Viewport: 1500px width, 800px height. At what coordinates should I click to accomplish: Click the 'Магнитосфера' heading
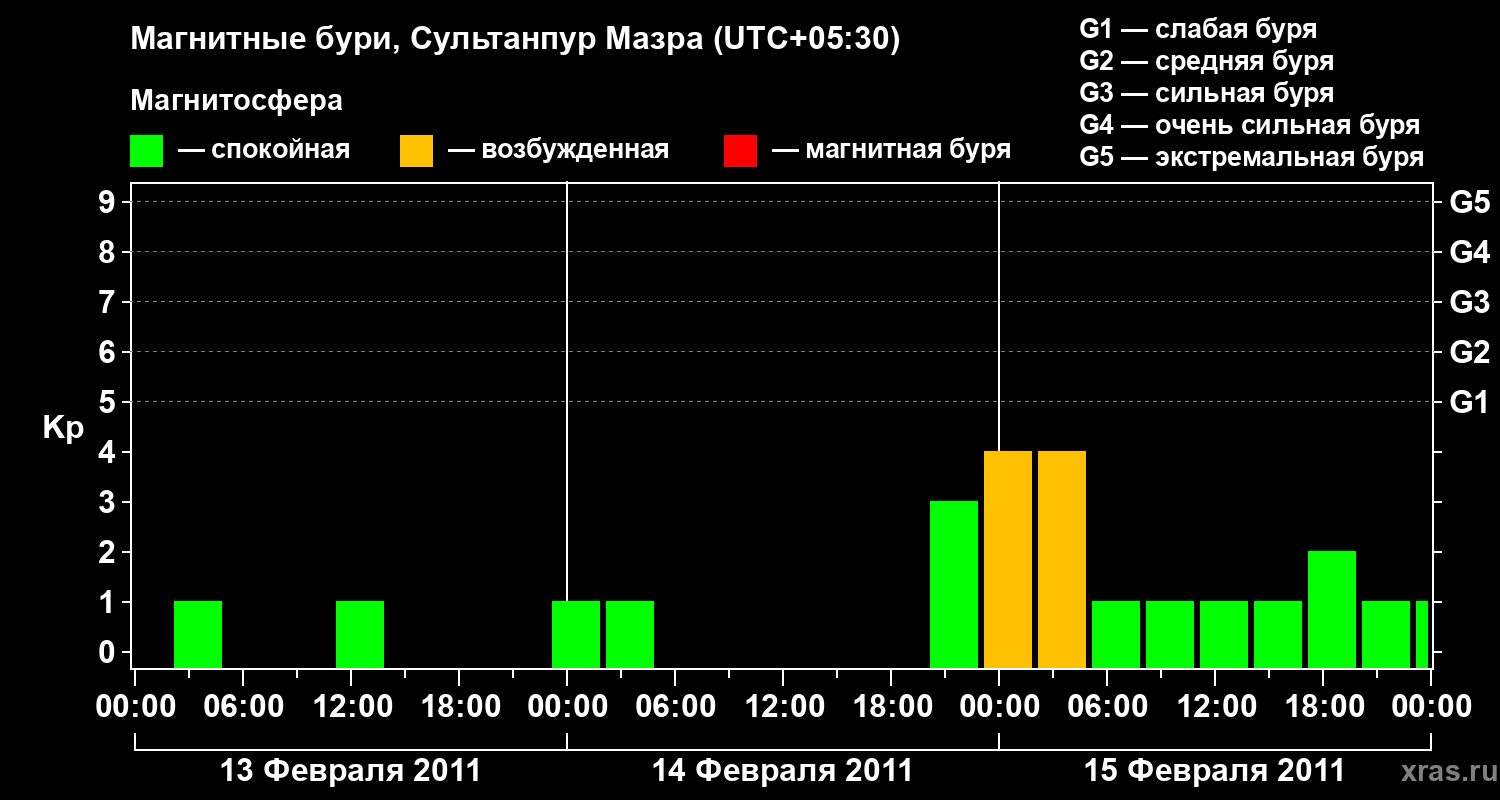(x=236, y=101)
